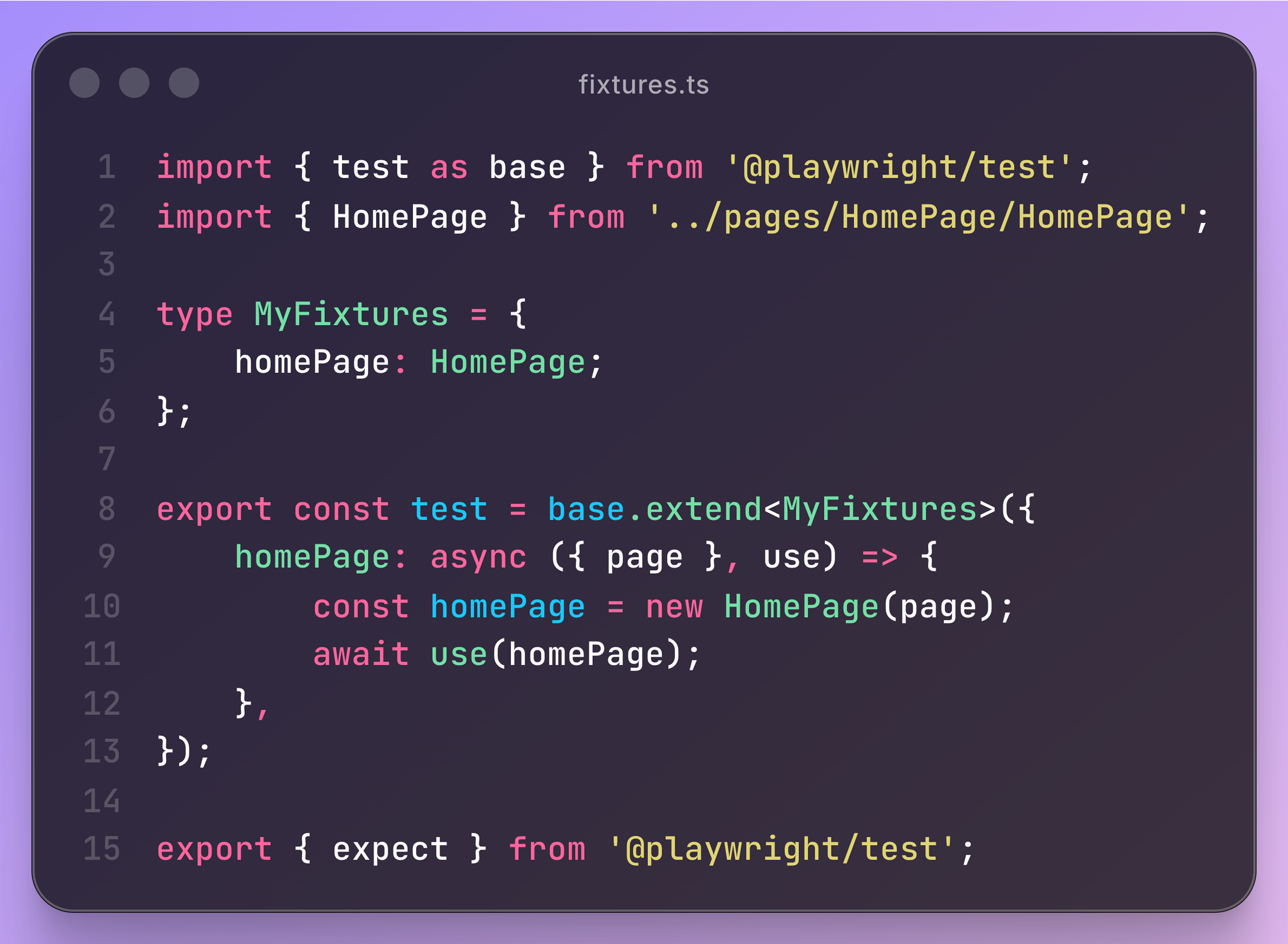Image resolution: width=1288 pixels, height=944 pixels.
Task: Click the MyFixtures type name on line 4
Action: (351, 314)
